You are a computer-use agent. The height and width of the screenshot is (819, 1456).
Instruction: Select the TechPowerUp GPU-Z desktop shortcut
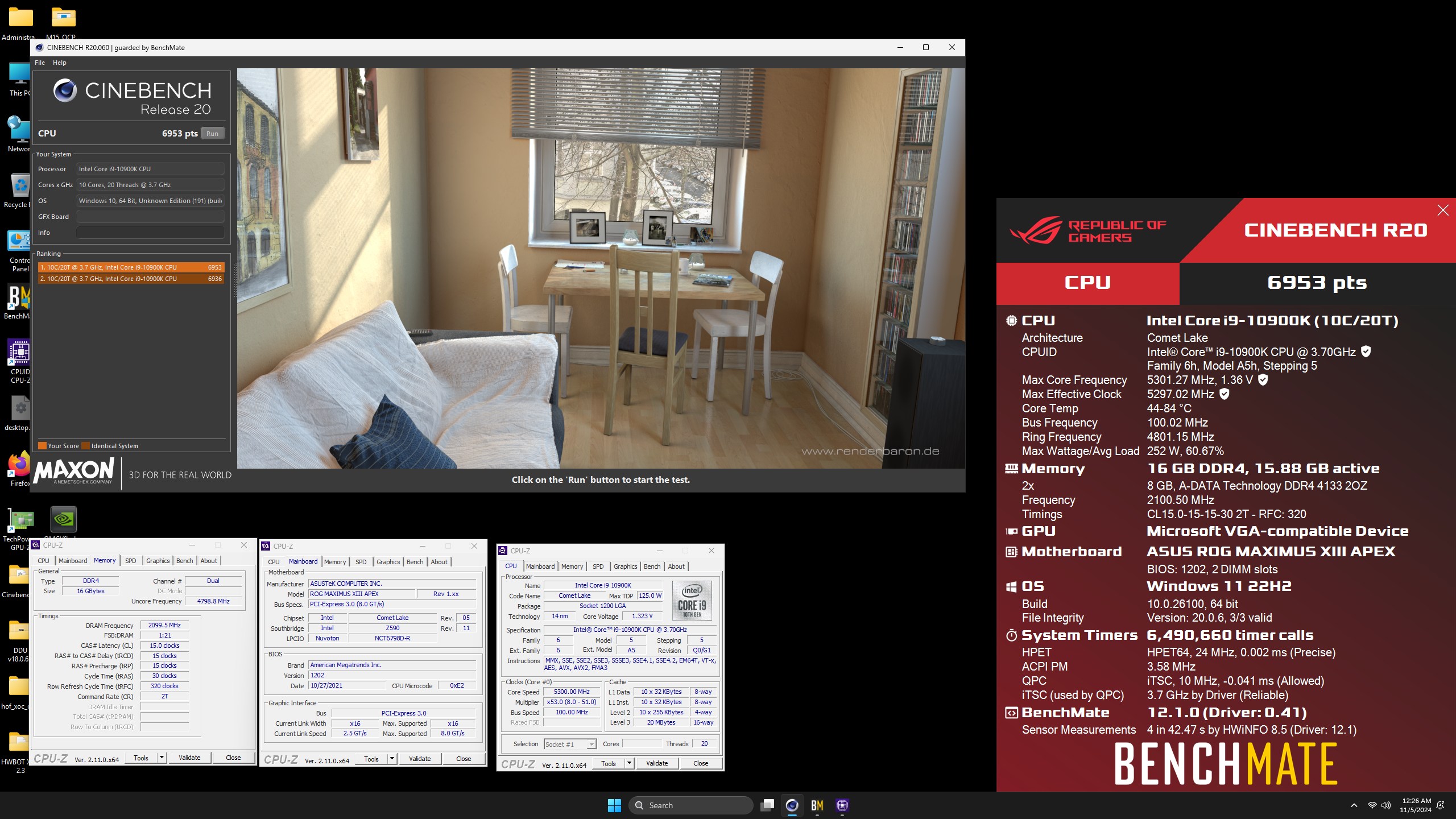coord(17,529)
